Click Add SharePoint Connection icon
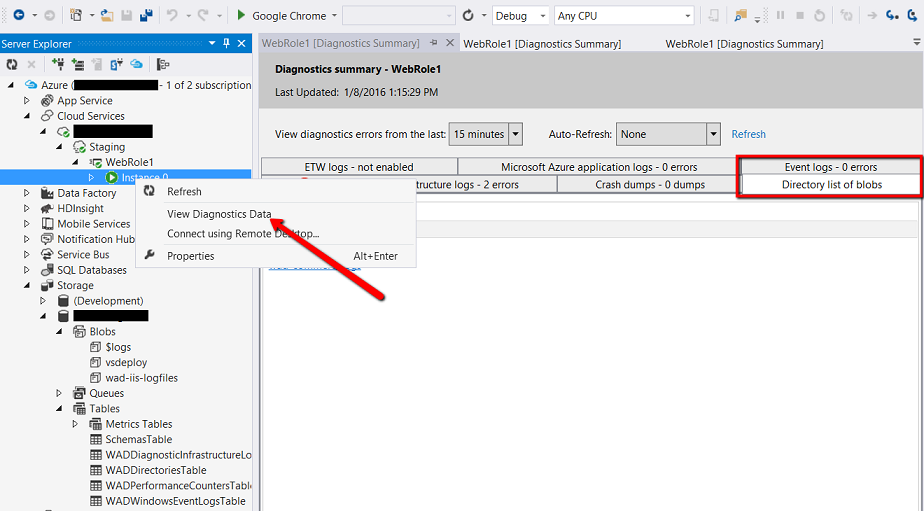 click(116, 64)
